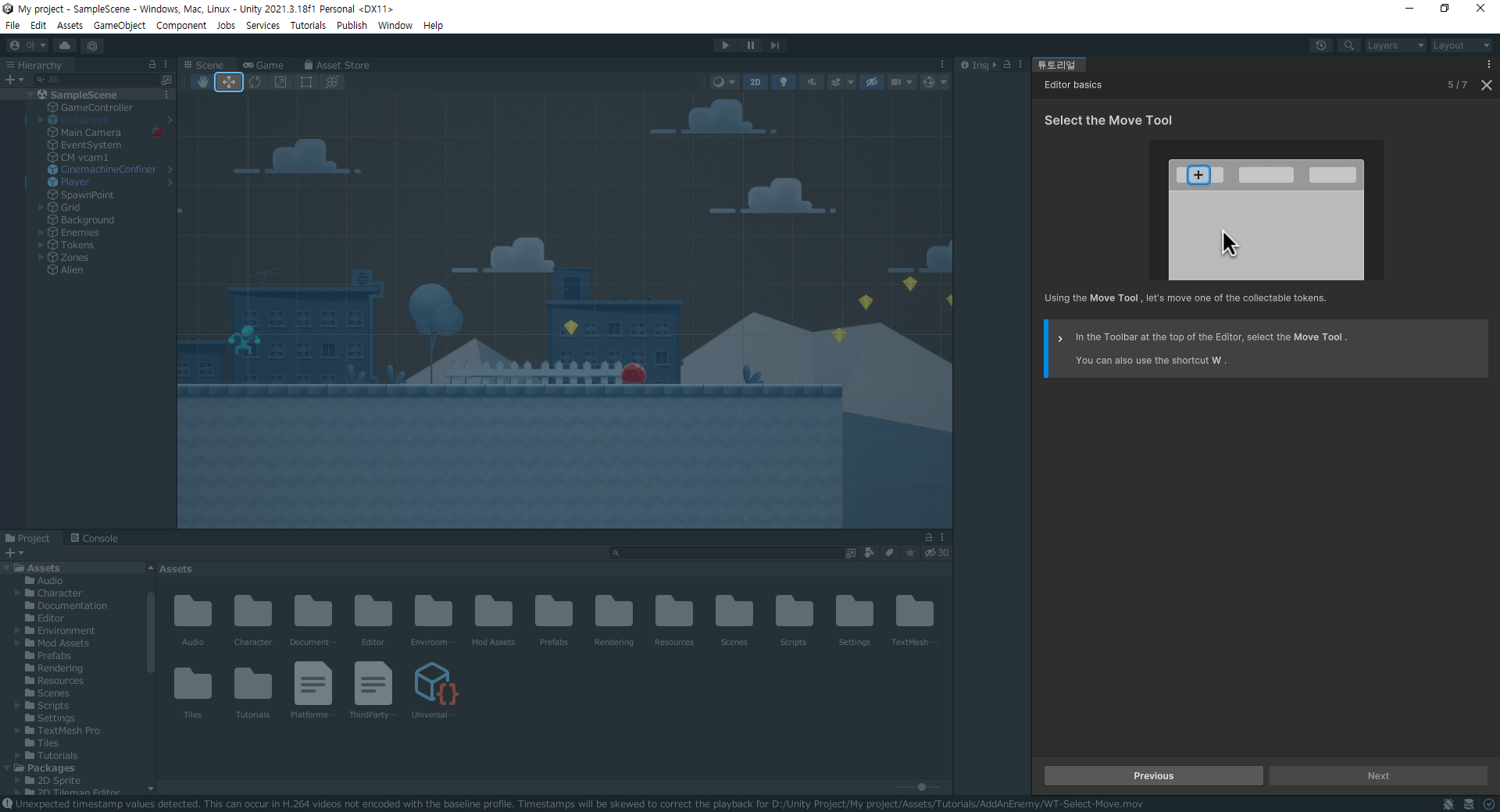Select the Transform tool
1500x812 pixels.
click(332, 82)
